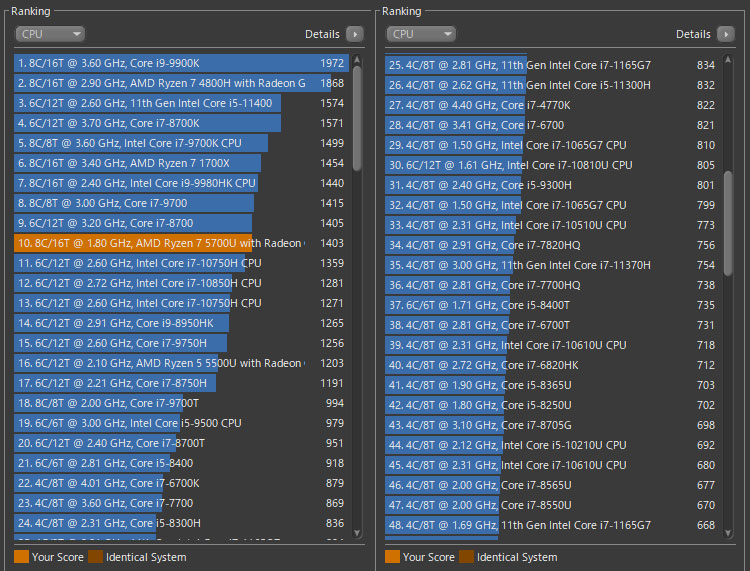Click scroll down arrow in right ranking list
Image resolution: width=750 pixels, height=571 pixels.
pos(728,533)
